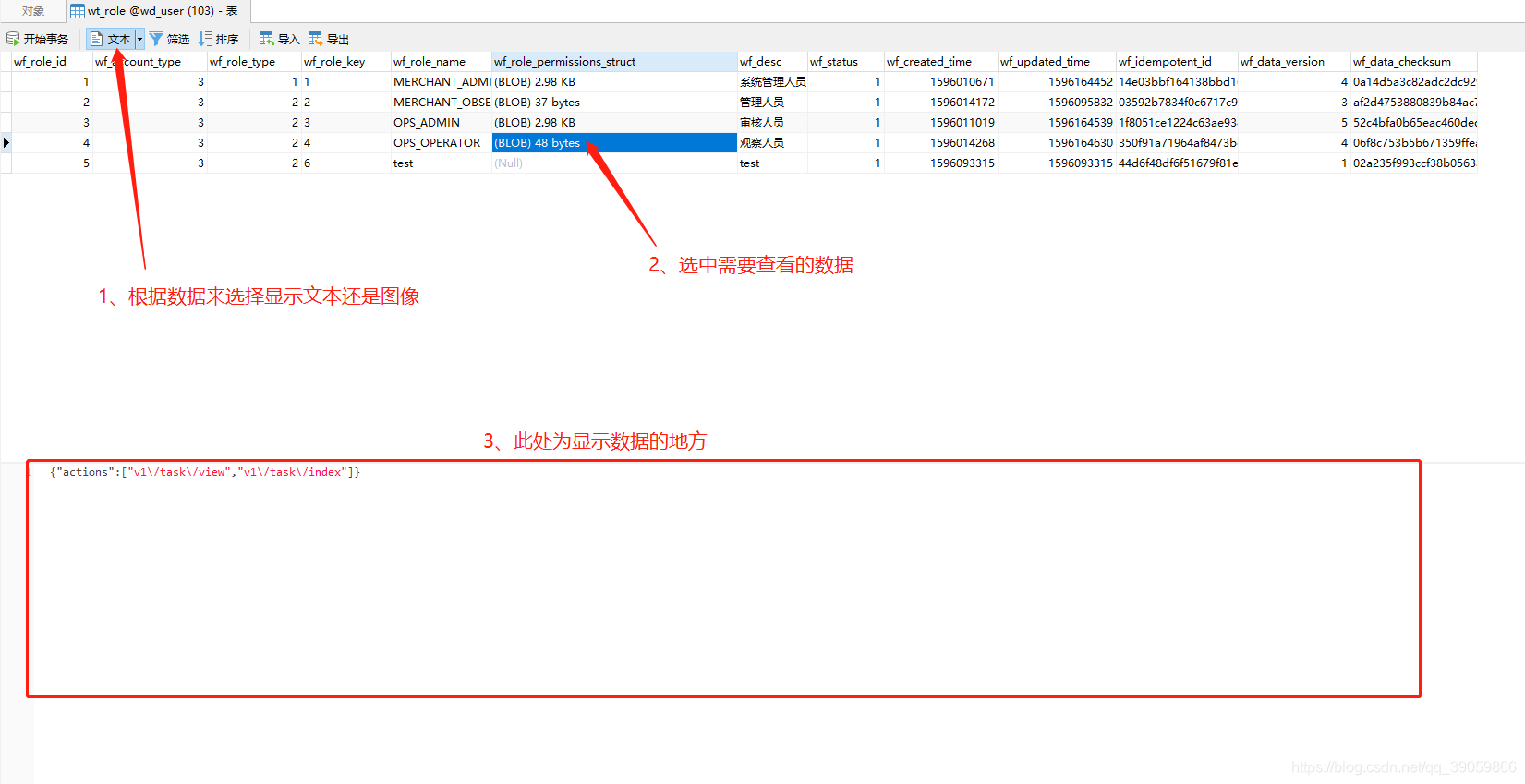Select created time cell 1596011019
1525x784 pixels.
click(941, 123)
